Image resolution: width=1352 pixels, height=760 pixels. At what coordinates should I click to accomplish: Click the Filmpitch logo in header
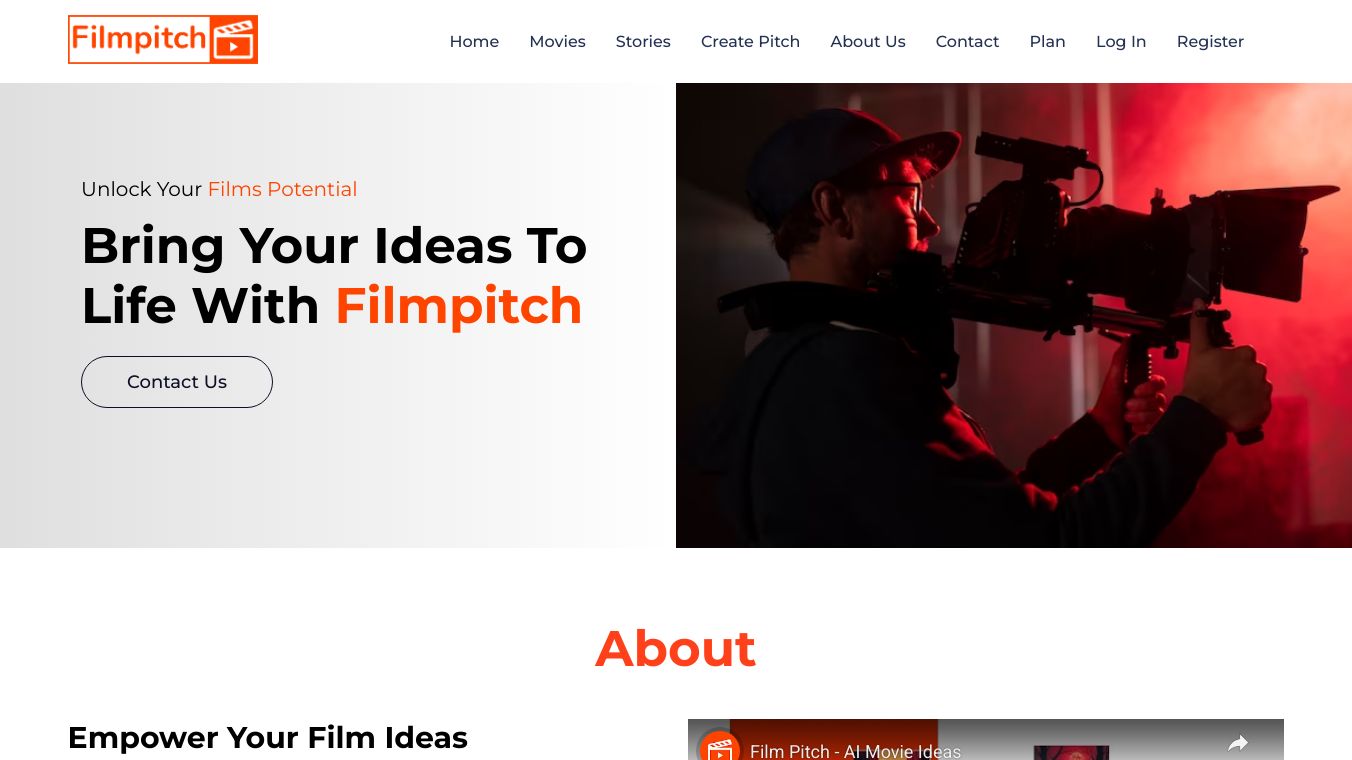[163, 40]
